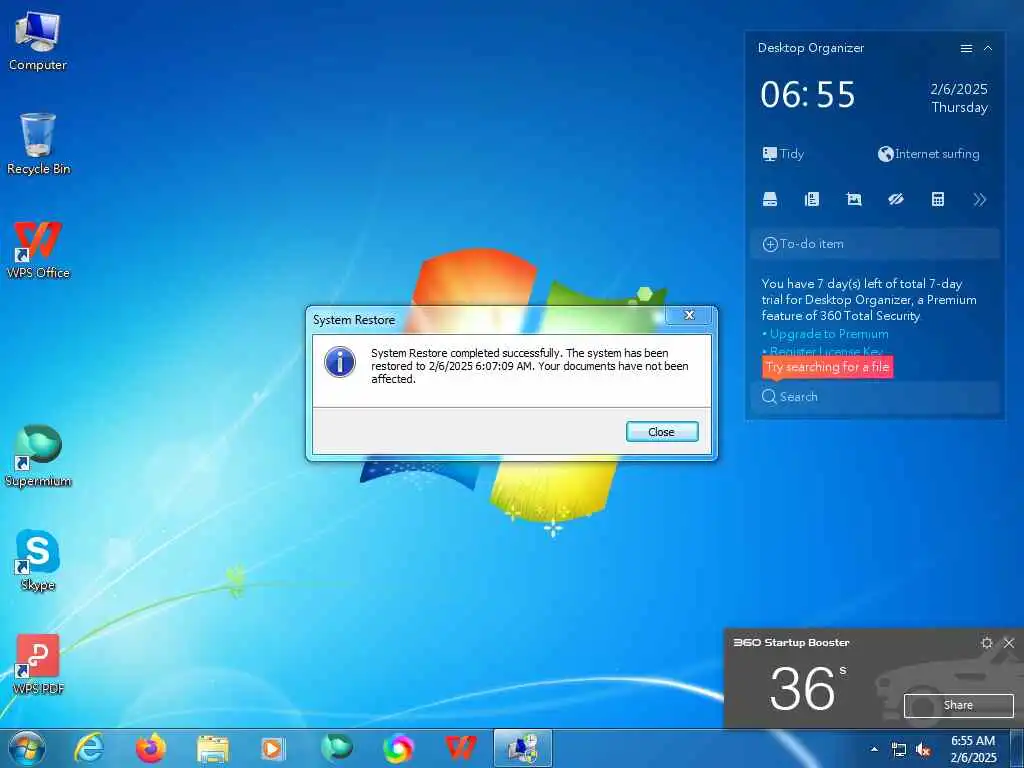Click the Upgrade to Premium link

click(x=829, y=334)
